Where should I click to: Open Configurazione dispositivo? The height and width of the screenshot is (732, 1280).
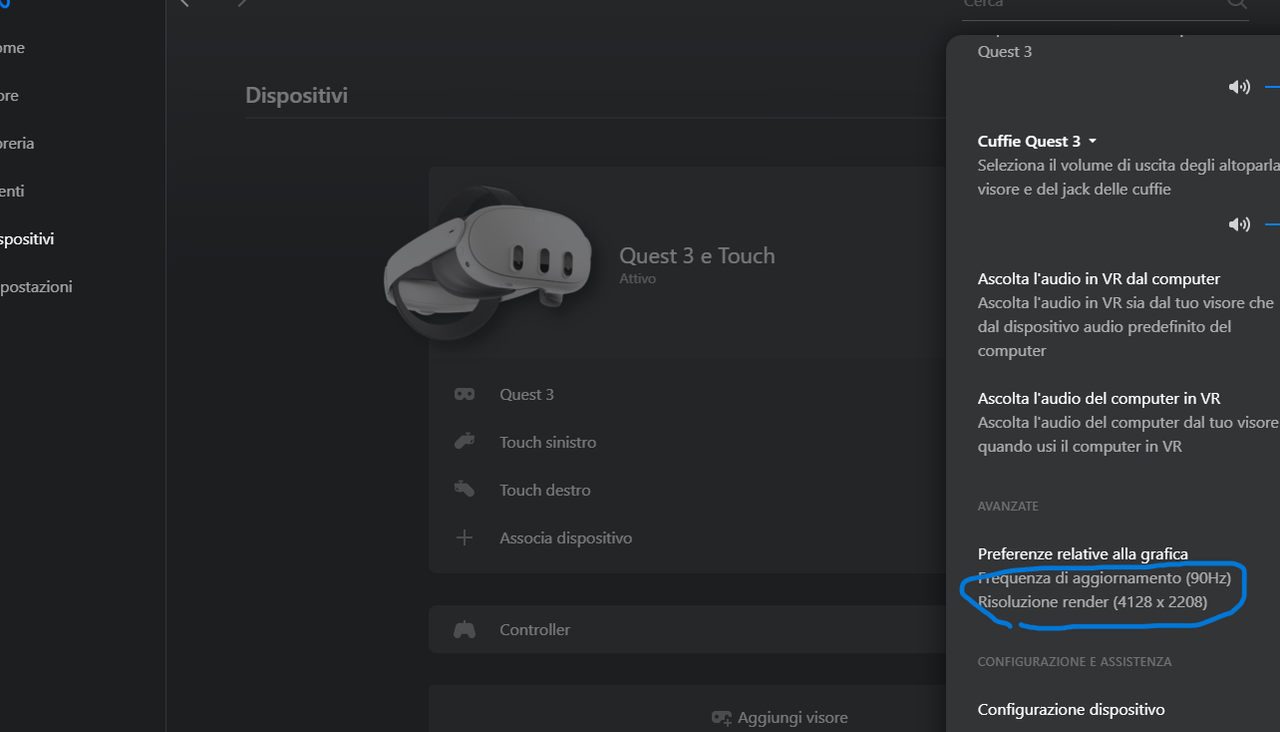(x=1071, y=709)
